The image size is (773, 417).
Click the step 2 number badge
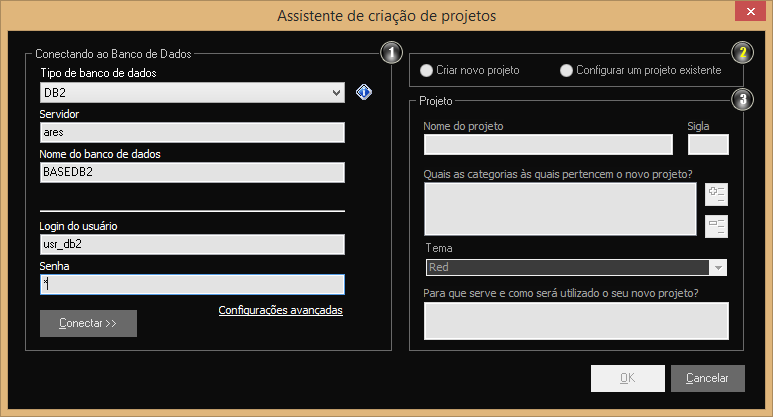741,52
